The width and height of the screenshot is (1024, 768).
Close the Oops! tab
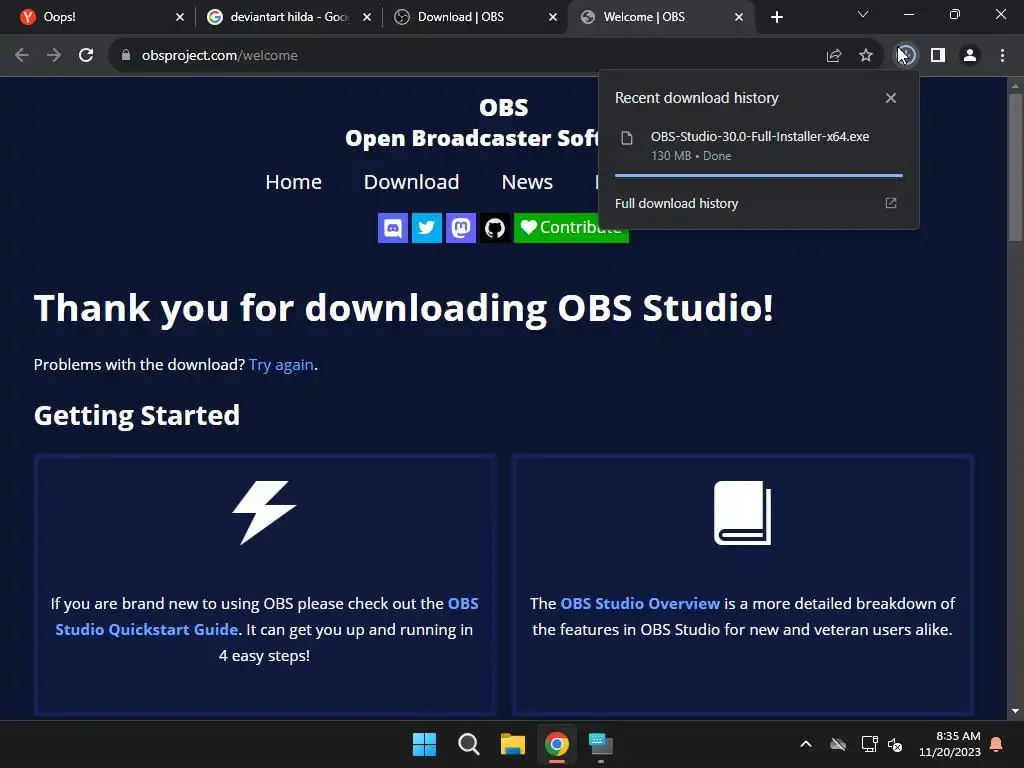180,18
